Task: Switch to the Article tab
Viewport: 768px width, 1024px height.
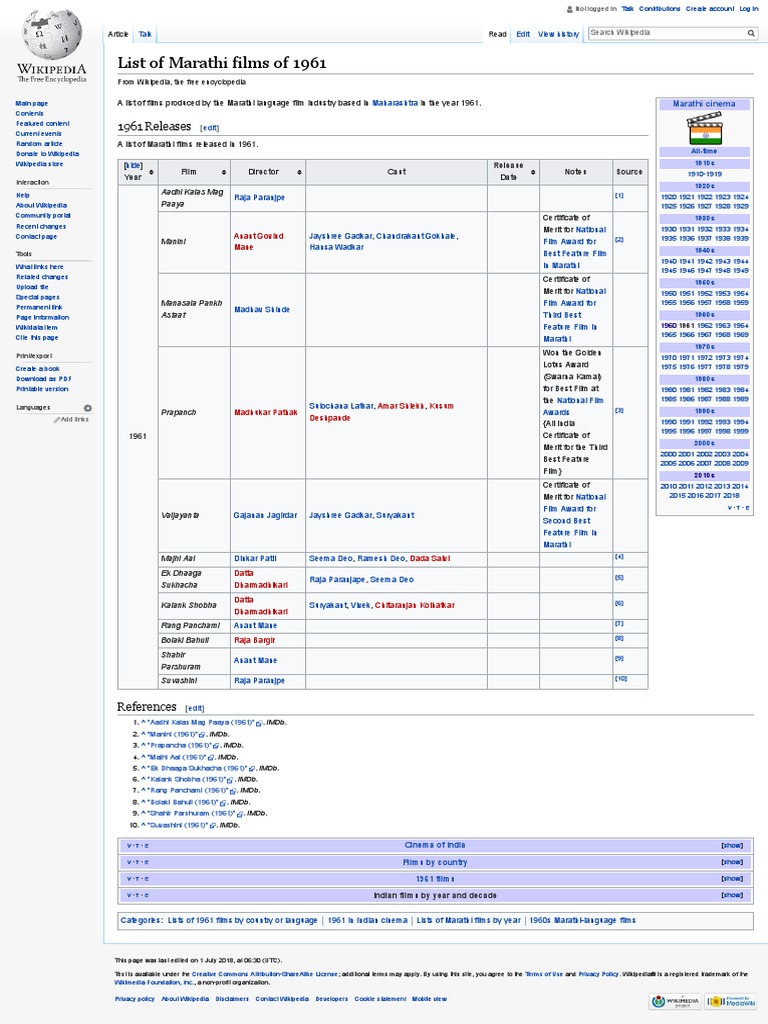Action: click(118, 34)
